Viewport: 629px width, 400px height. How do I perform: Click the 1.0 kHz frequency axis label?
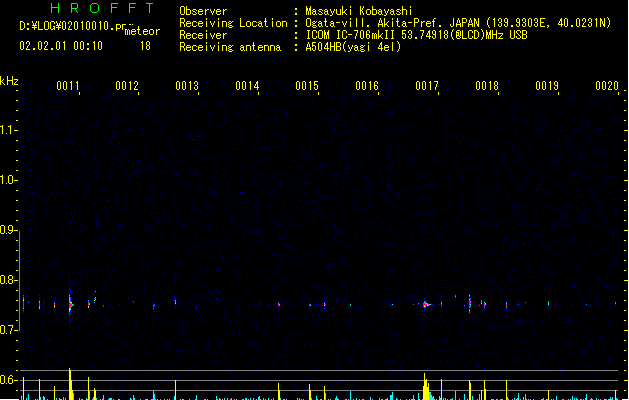coord(7,180)
